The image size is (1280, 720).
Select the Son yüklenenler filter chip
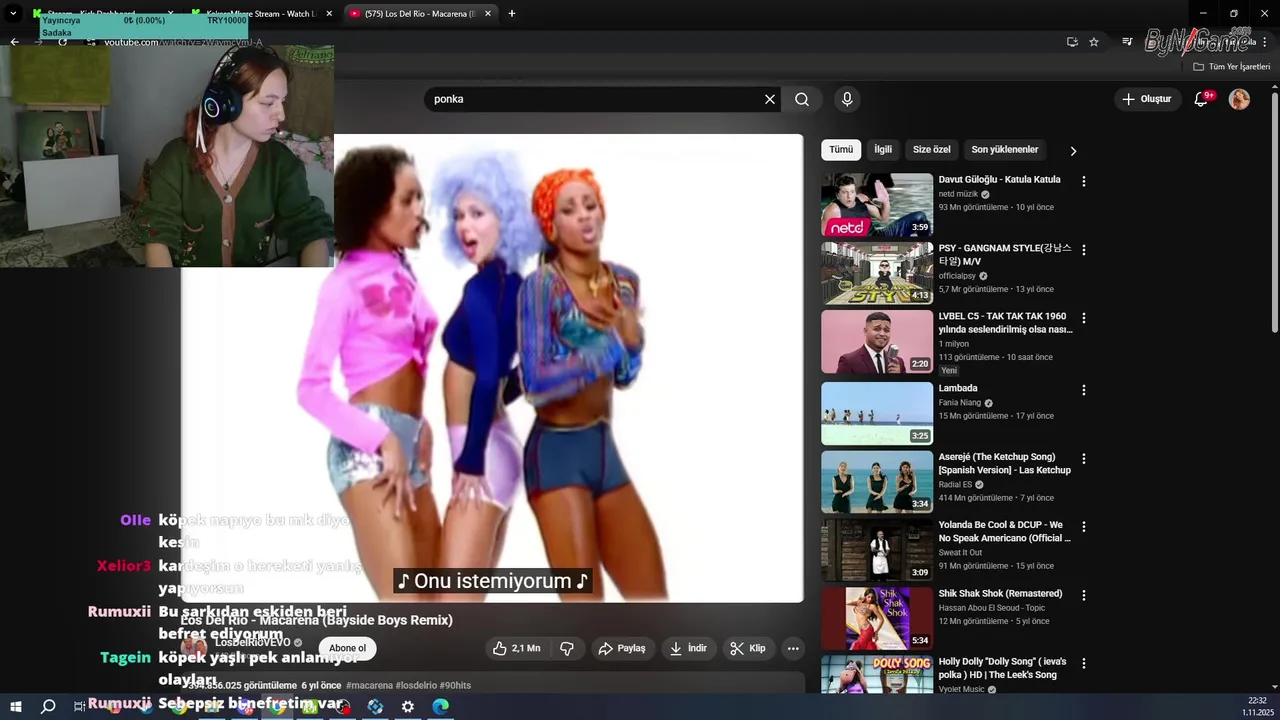click(1004, 150)
